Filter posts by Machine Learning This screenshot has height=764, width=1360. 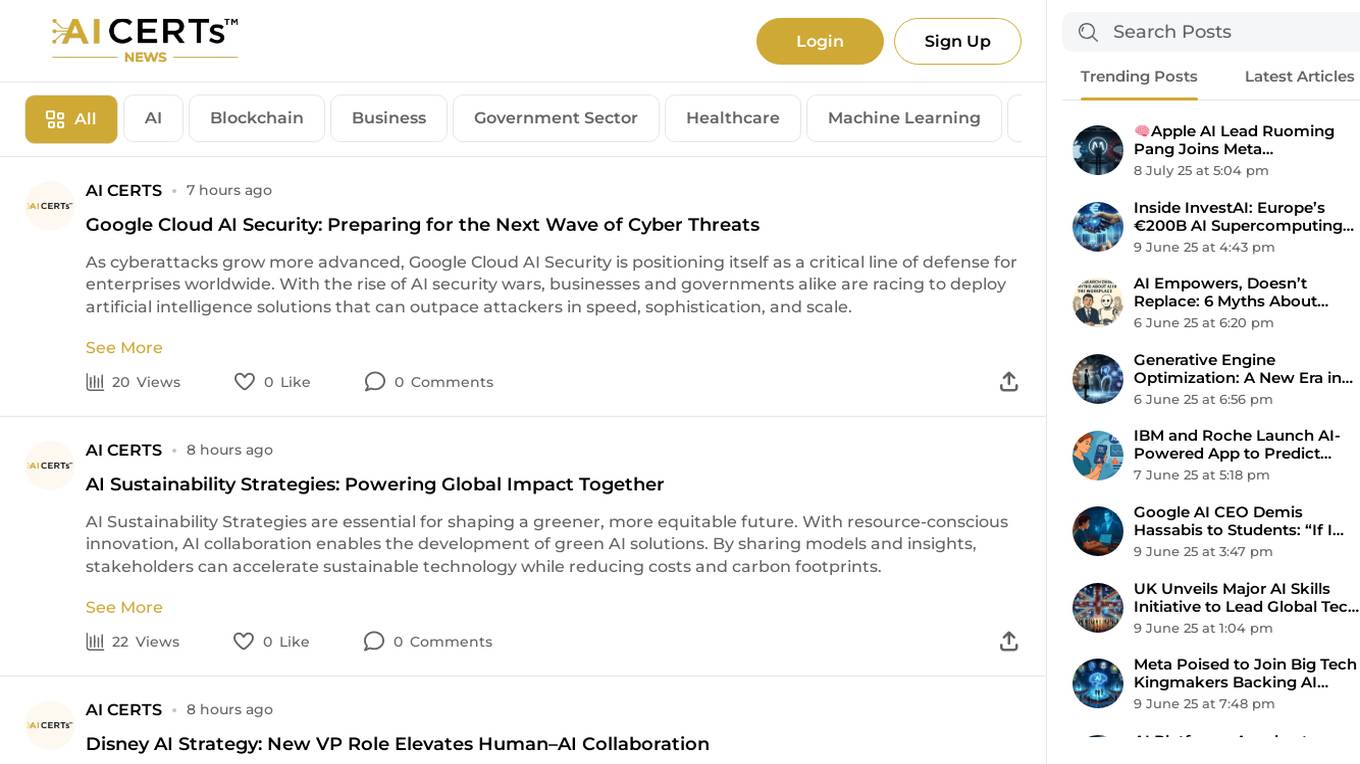pyautogui.click(x=904, y=119)
